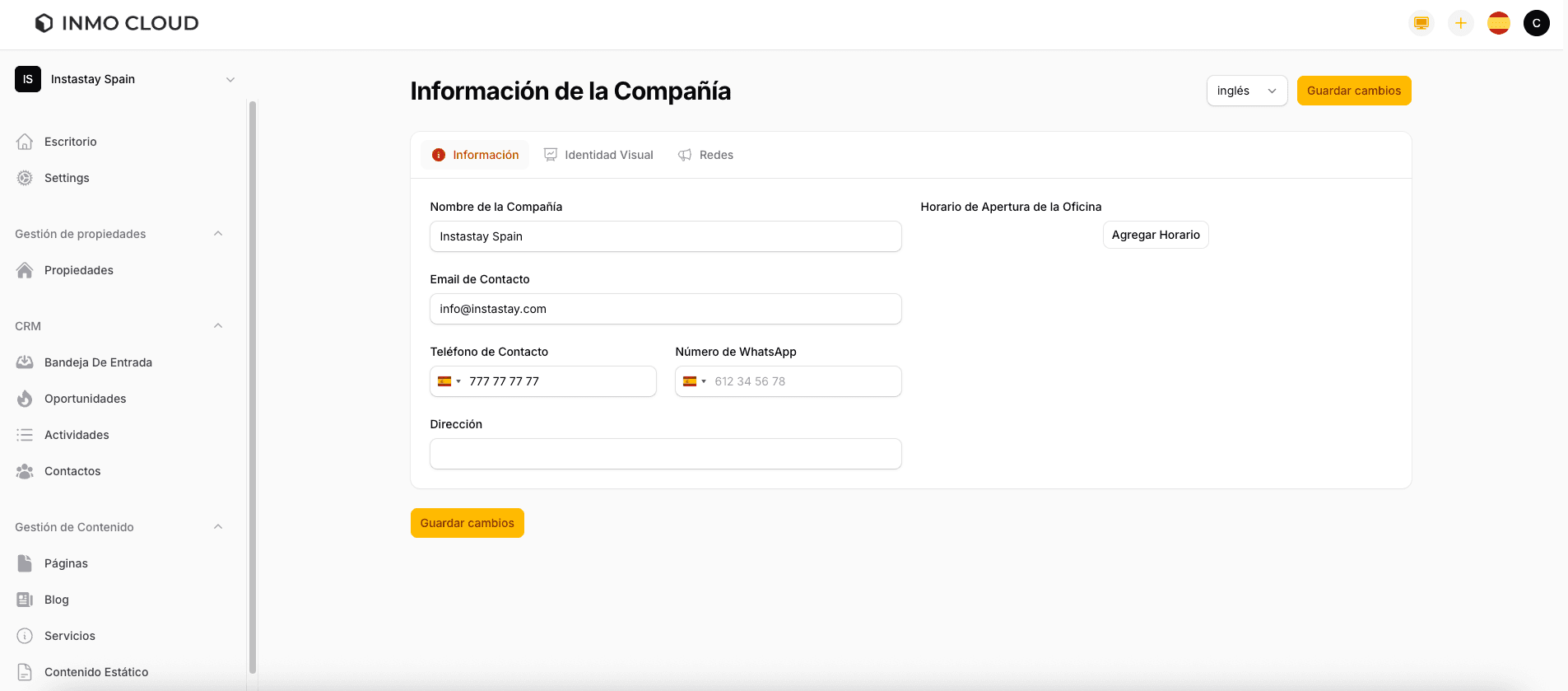Click the Propiedades house icon
The width and height of the screenshot is (1568, 691).
(25, 270)
